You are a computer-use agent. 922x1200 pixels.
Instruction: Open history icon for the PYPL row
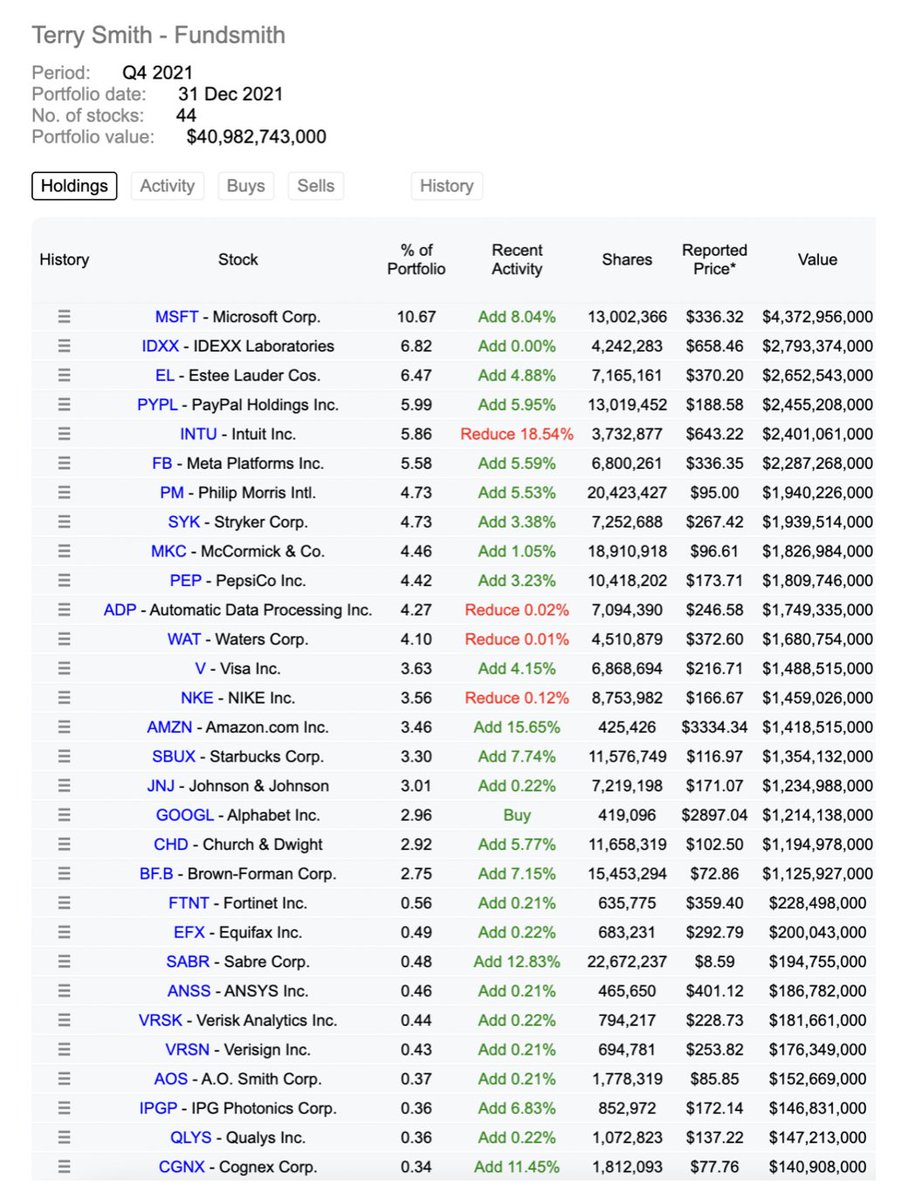point(64,405)
